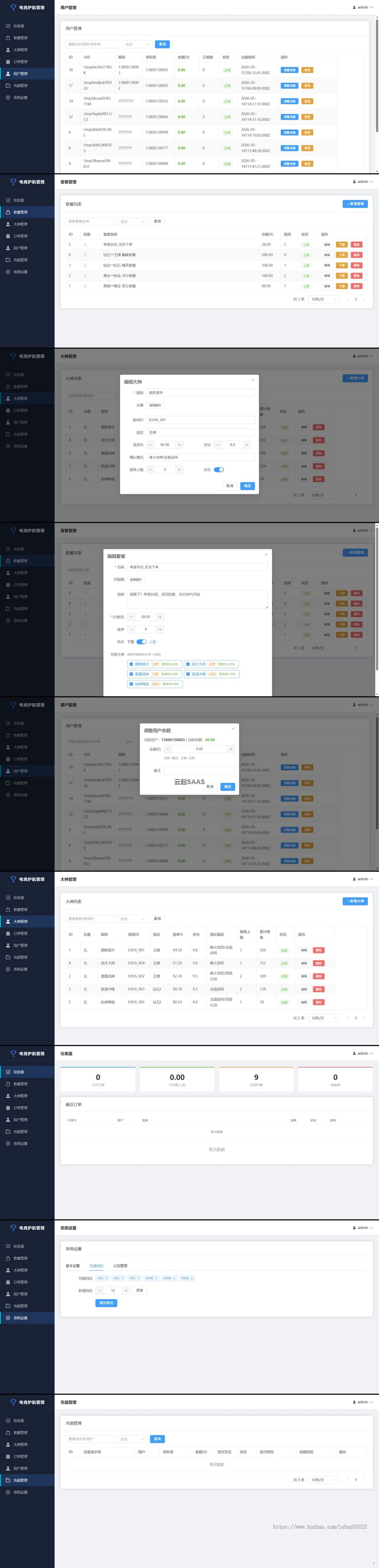379x1568 pixels.
Task: Click 昵称 field in 编辑大神 dialog
Action: (x=201, y=393)
